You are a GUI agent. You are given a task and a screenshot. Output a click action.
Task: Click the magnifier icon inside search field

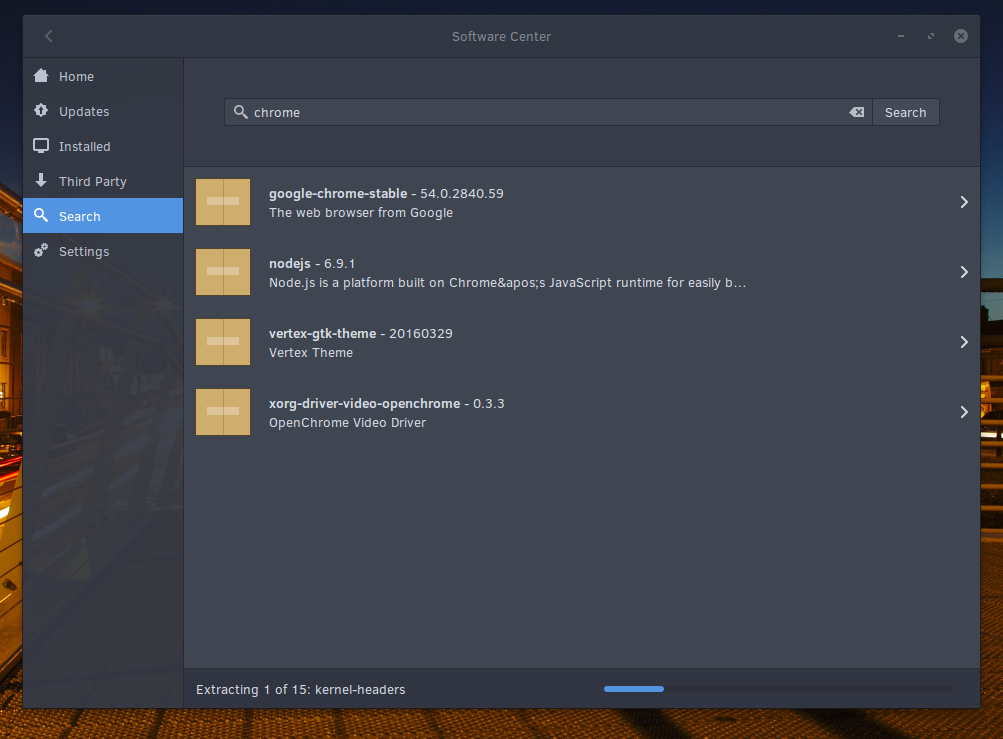241,112
